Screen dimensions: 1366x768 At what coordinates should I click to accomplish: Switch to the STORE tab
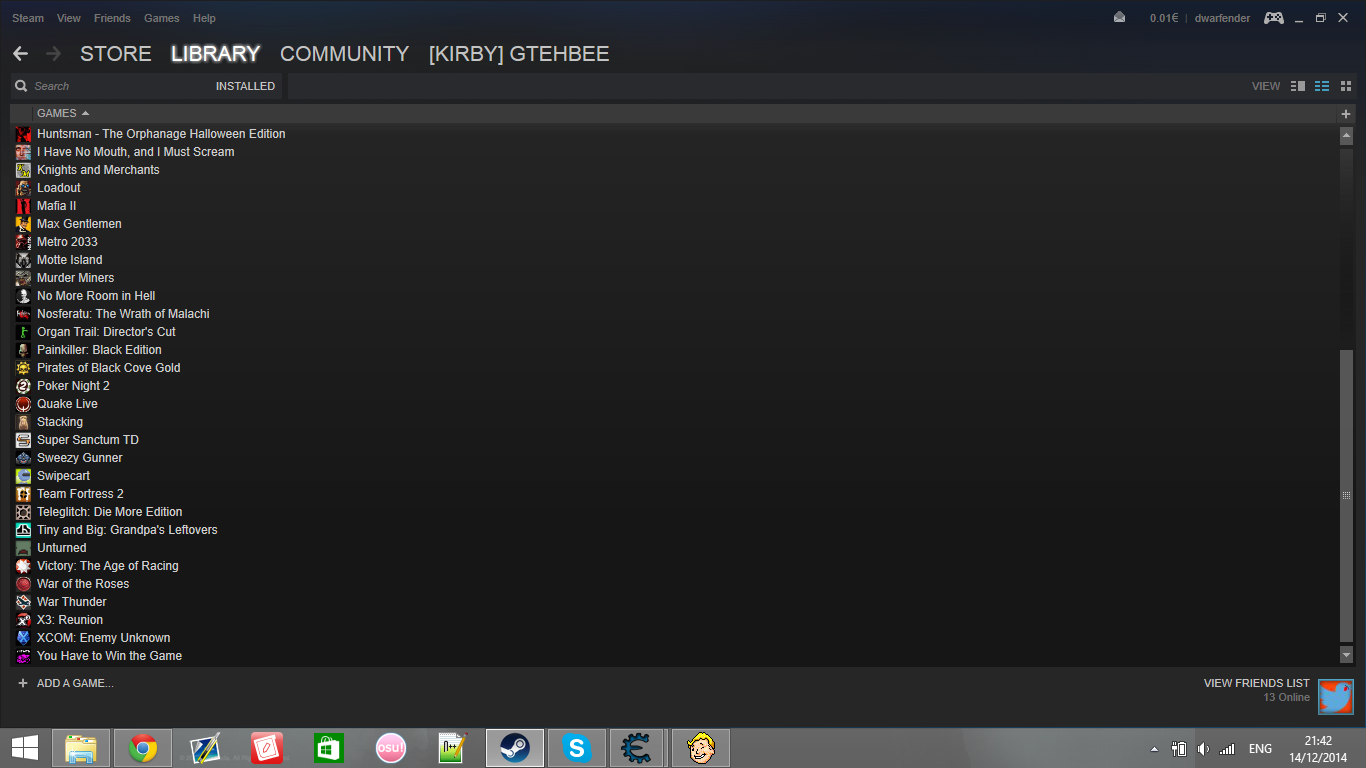116,54
